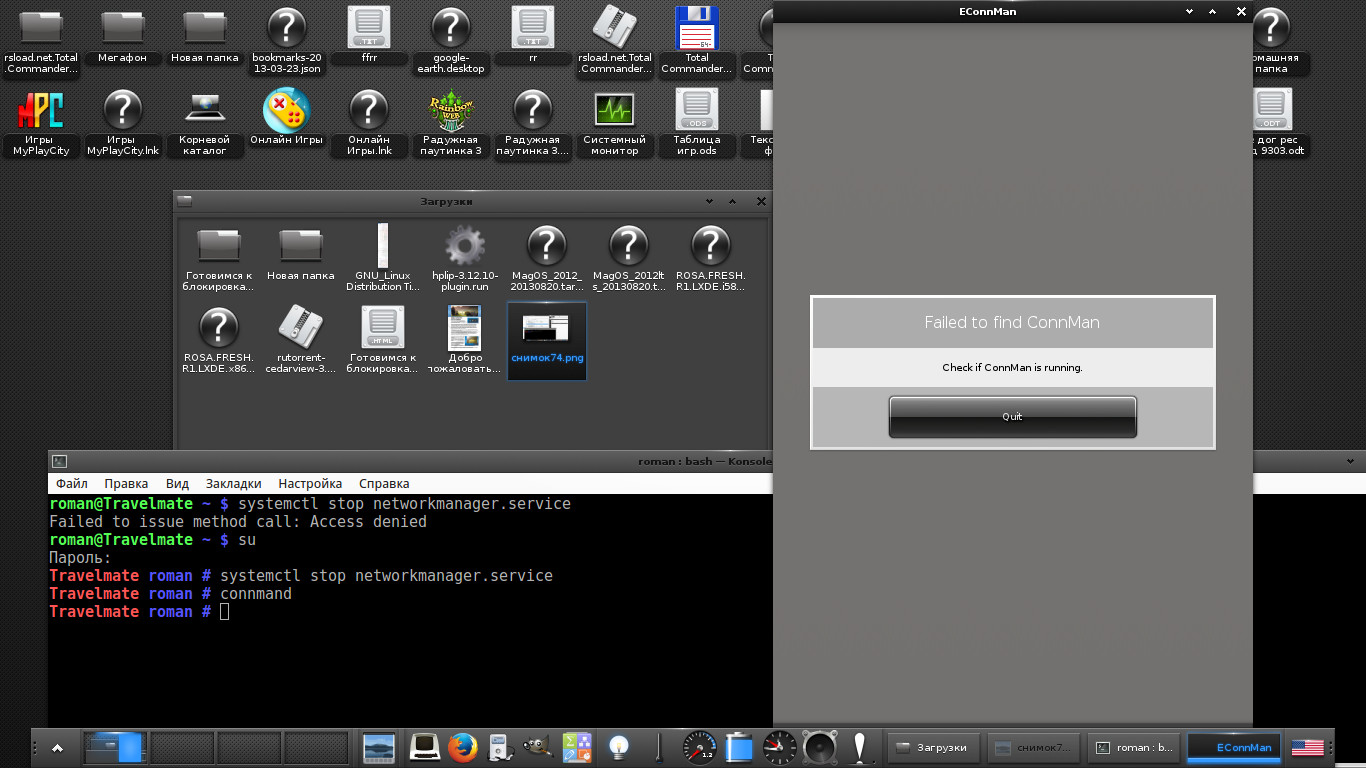Click the EConnMan taskbar button

tap(1234, 747)
